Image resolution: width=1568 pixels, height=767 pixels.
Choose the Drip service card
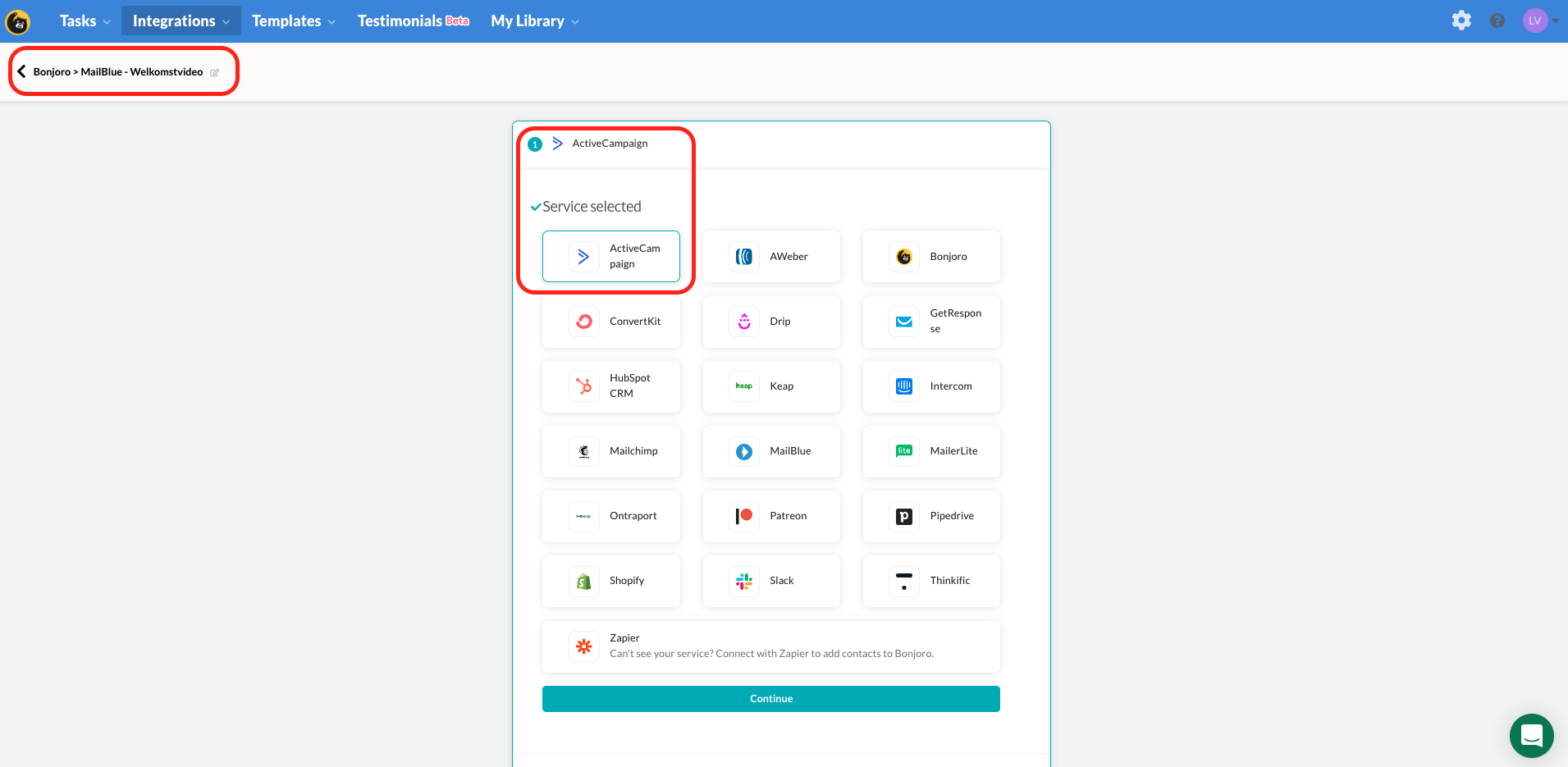coord(771,321)
